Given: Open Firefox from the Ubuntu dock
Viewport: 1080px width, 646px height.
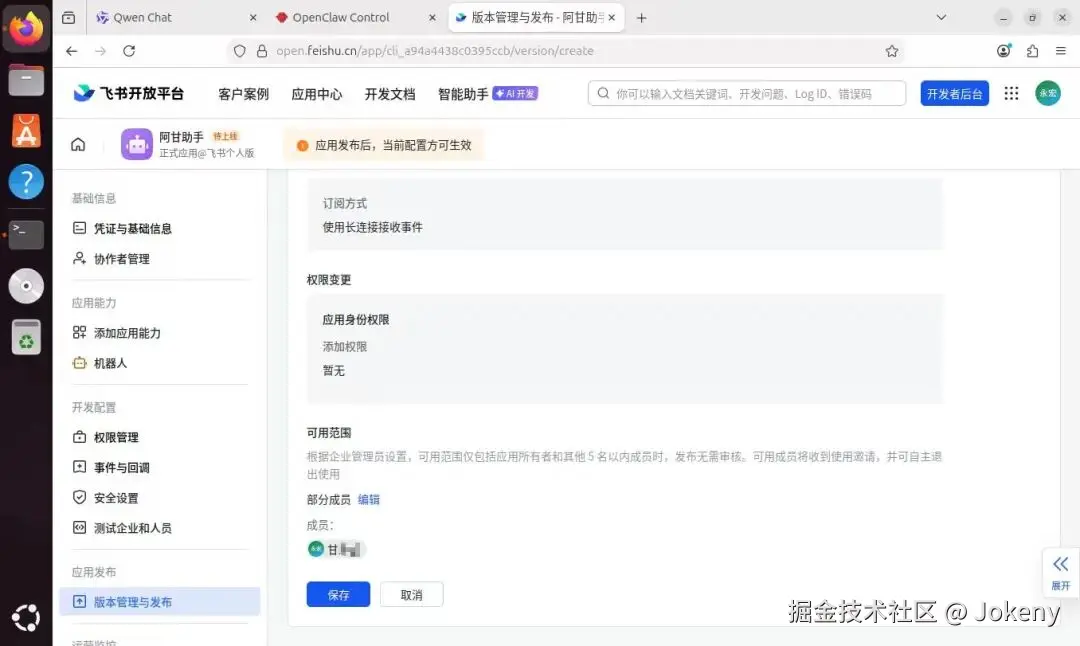Looking at the screenshot, I should coord(26,28).
